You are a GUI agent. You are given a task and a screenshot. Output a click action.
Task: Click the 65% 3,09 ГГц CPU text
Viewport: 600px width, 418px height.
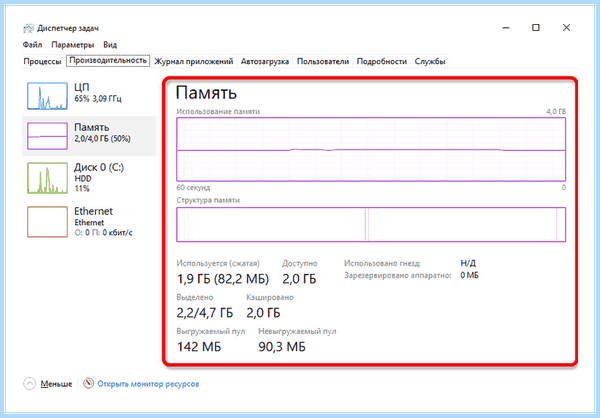coord(98,99)
